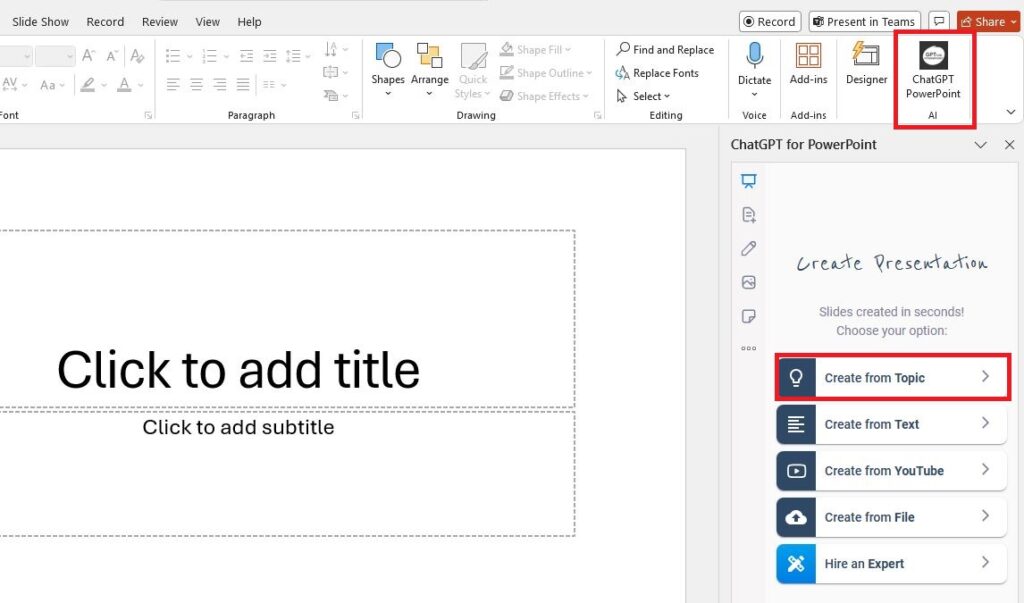Align text left in Paragraph group

click(x=173, y=84)
